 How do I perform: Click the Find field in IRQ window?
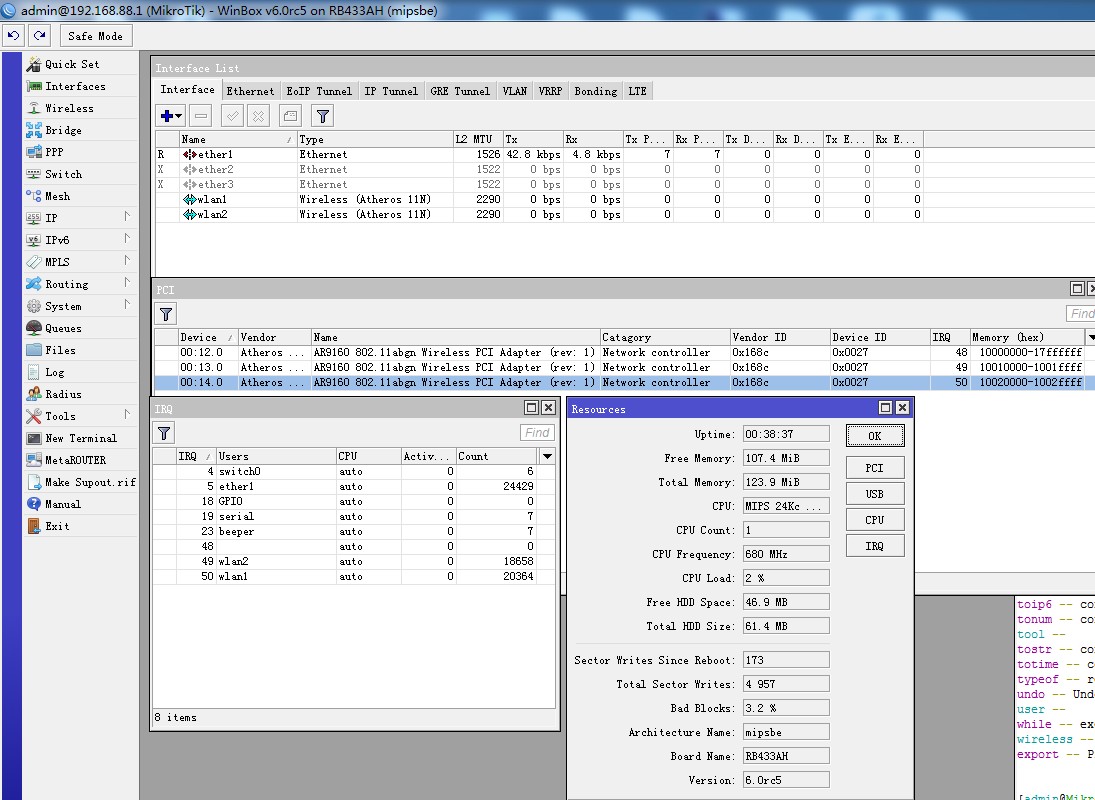pos(537,433)
